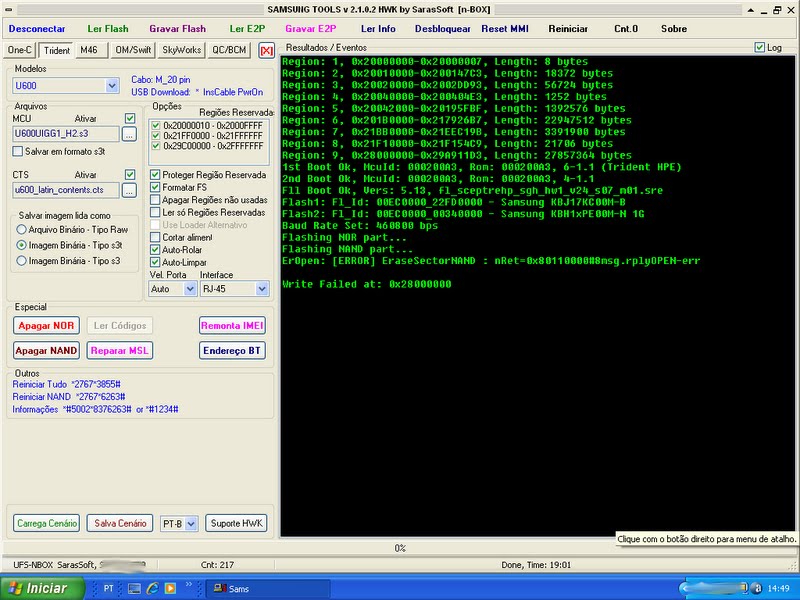Select the Trident tab
This screenshot has width=800, height=600.
pos(57,51)
